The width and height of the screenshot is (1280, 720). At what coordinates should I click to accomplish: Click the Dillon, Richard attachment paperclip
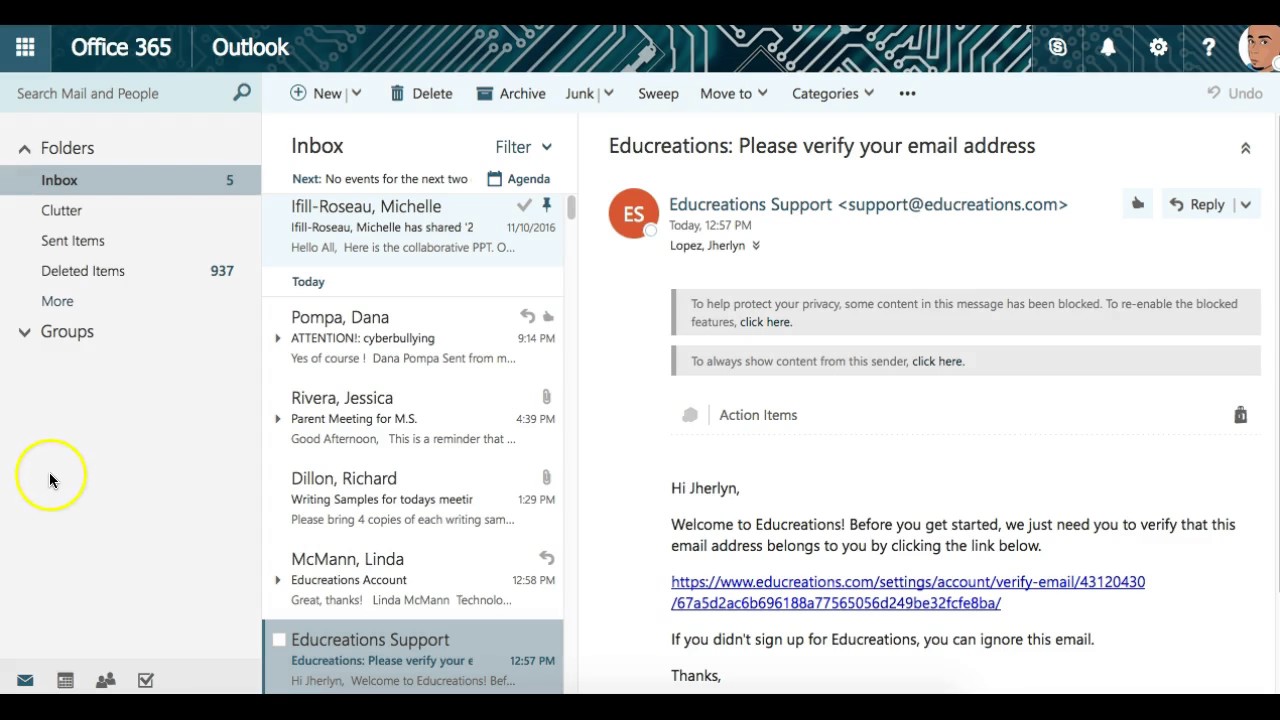click(547, 478)
